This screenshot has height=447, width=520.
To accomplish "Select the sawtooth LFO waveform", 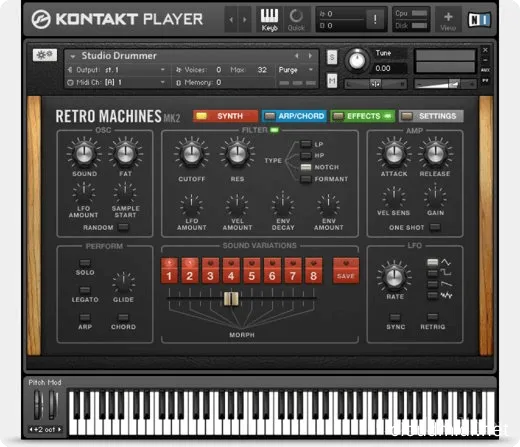I will point(433,284).
